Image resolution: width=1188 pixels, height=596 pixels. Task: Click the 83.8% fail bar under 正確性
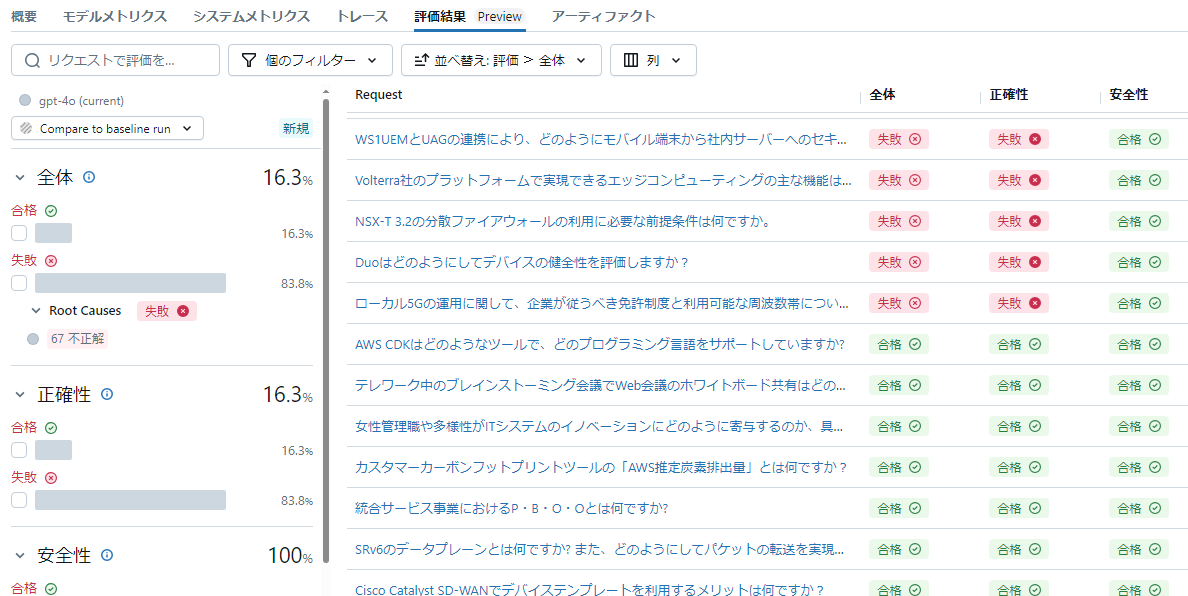click(x=130, y=501)
